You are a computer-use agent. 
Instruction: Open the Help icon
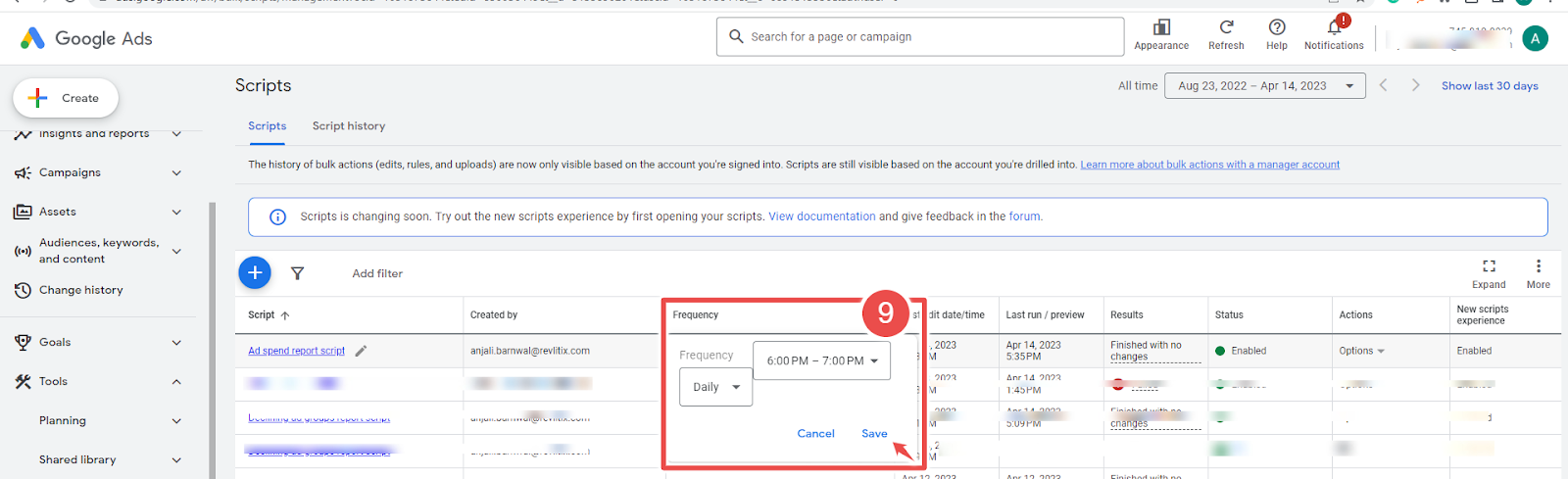[x=1277, y=27]
